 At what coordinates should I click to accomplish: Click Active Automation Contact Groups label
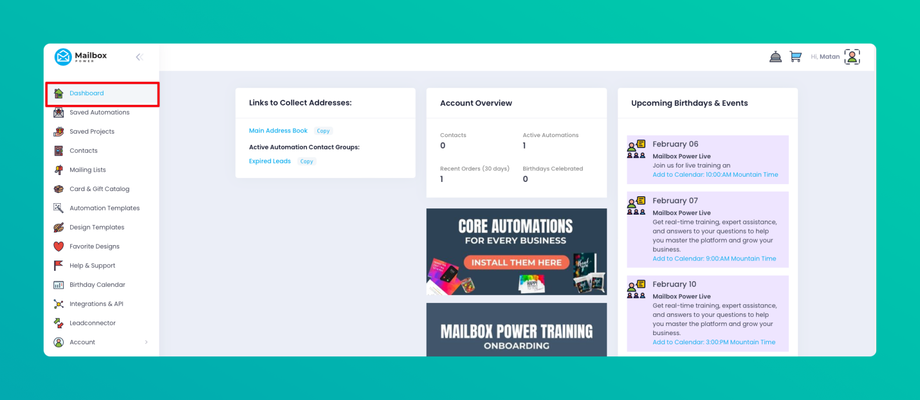(x=304, y=147)
